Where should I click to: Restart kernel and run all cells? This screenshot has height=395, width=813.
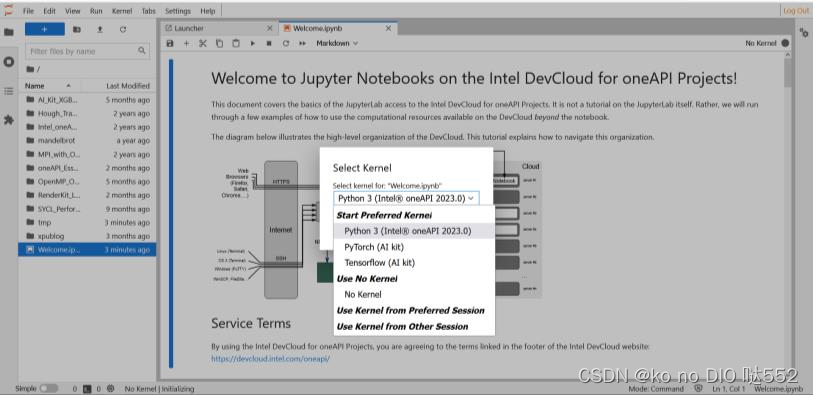pos(302,44)
